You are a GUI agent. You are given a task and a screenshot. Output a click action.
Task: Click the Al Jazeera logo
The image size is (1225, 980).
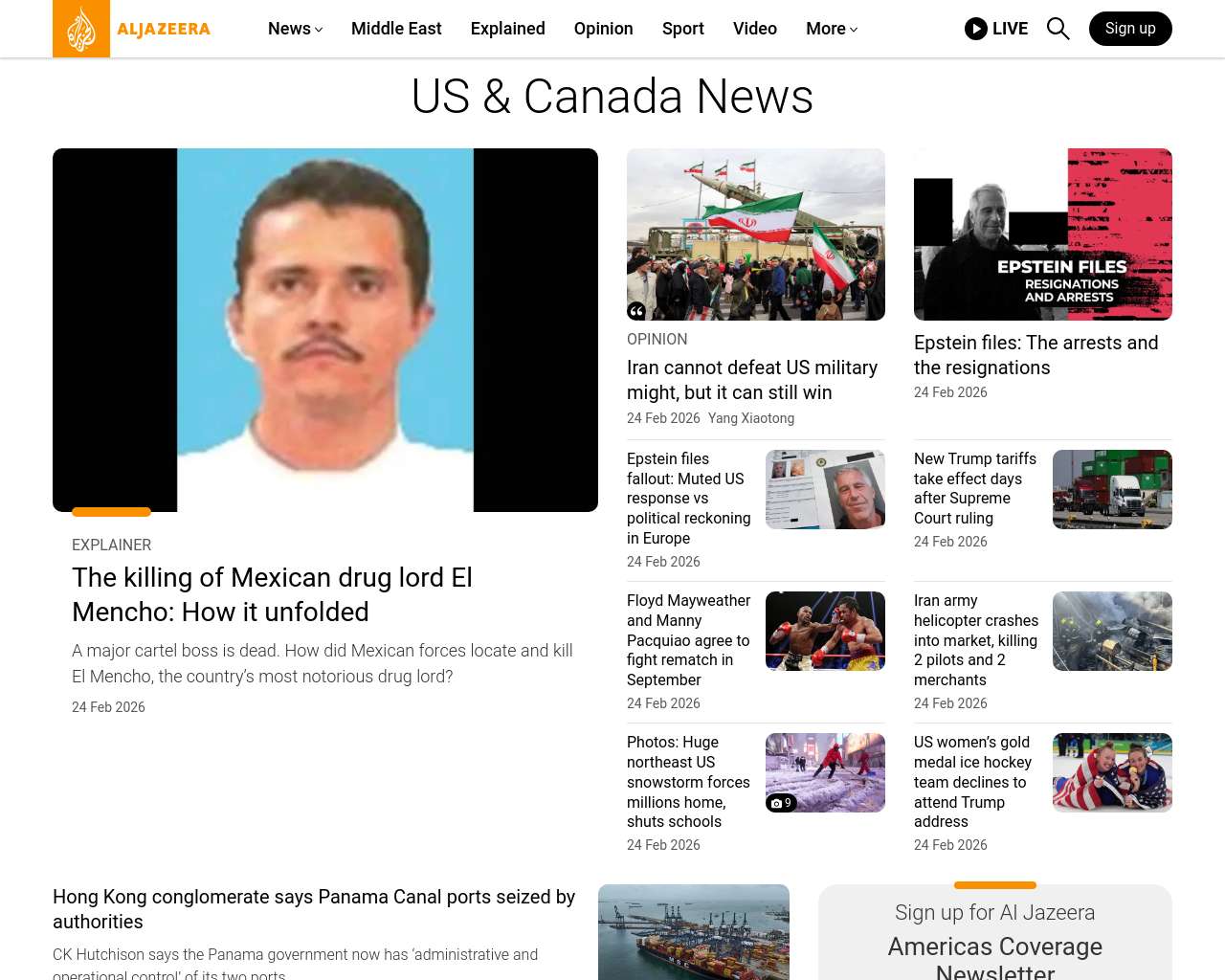(132, 29)
